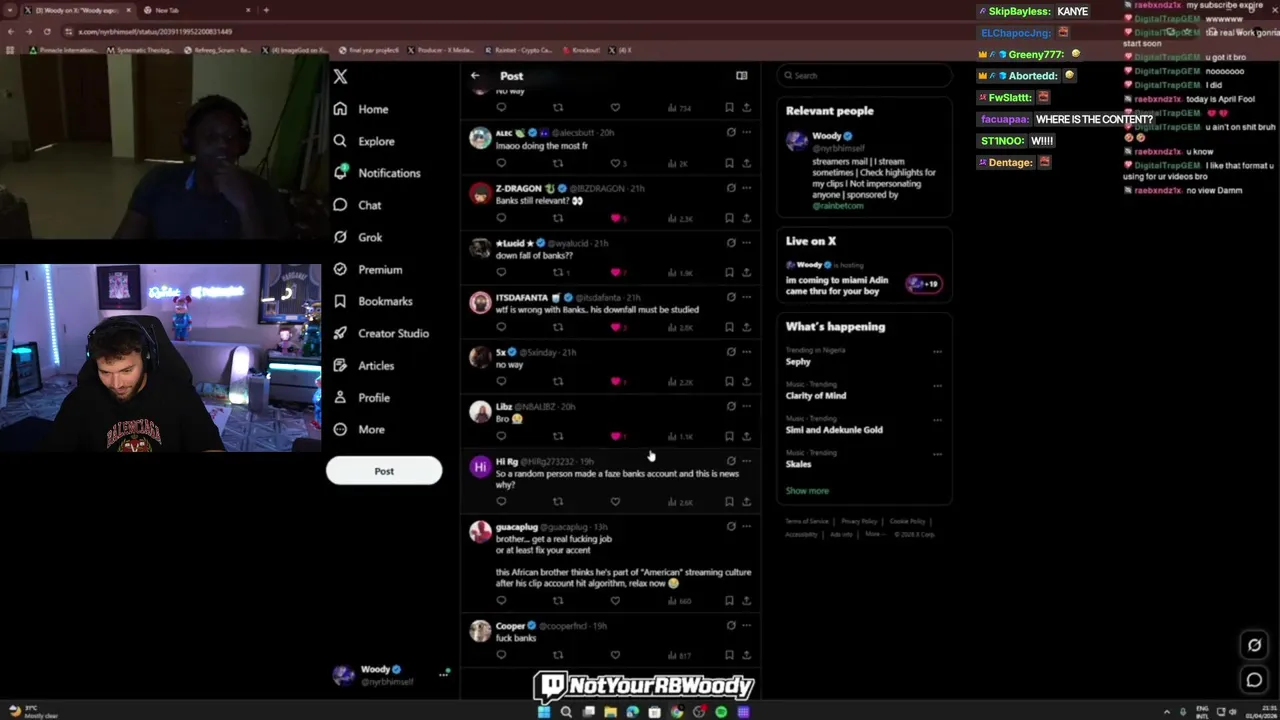The image size is (1280, 720).
Task: Open a new browser tab with plus
Action: click(266, 10)
